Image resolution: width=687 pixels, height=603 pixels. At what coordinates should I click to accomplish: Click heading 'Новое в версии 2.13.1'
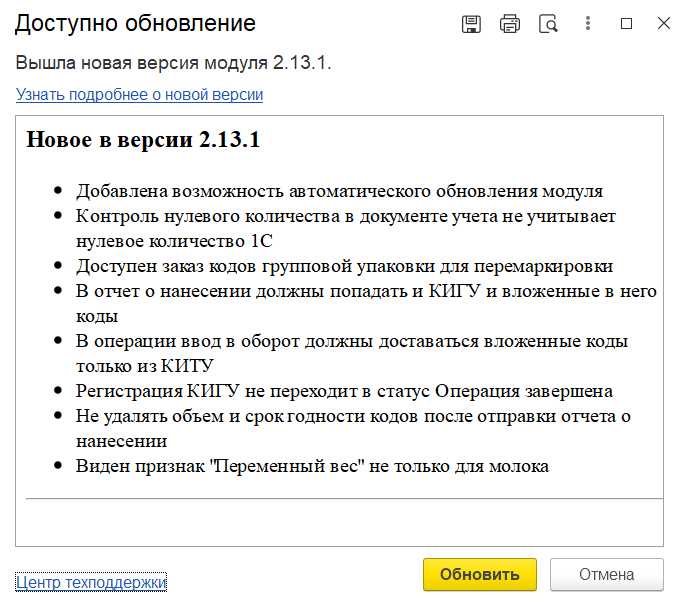coord(143,140)
